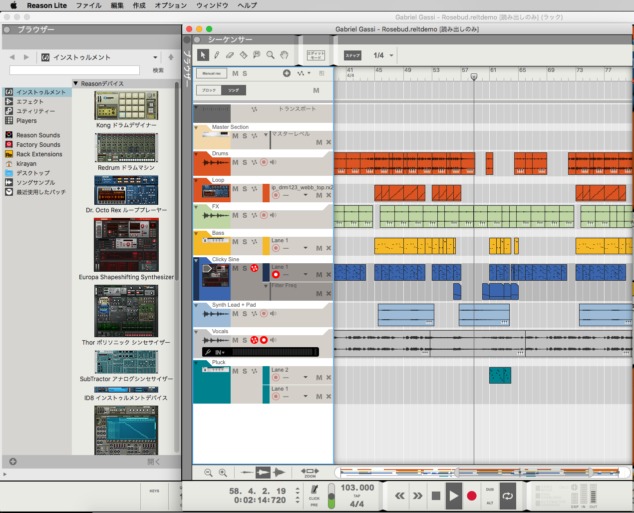
Task: Open the 編集 menu
Action: click(117, 5)
